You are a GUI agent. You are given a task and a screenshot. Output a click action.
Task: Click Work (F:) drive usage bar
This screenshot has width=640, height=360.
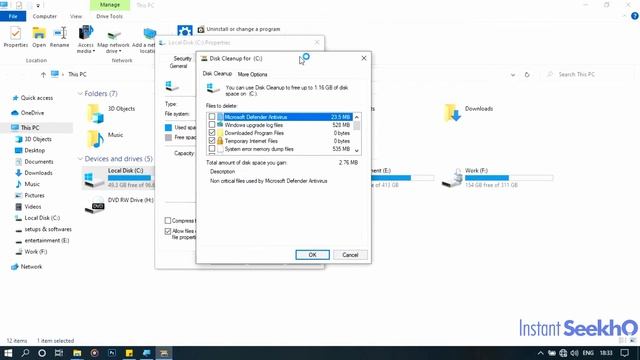[509, 178]
